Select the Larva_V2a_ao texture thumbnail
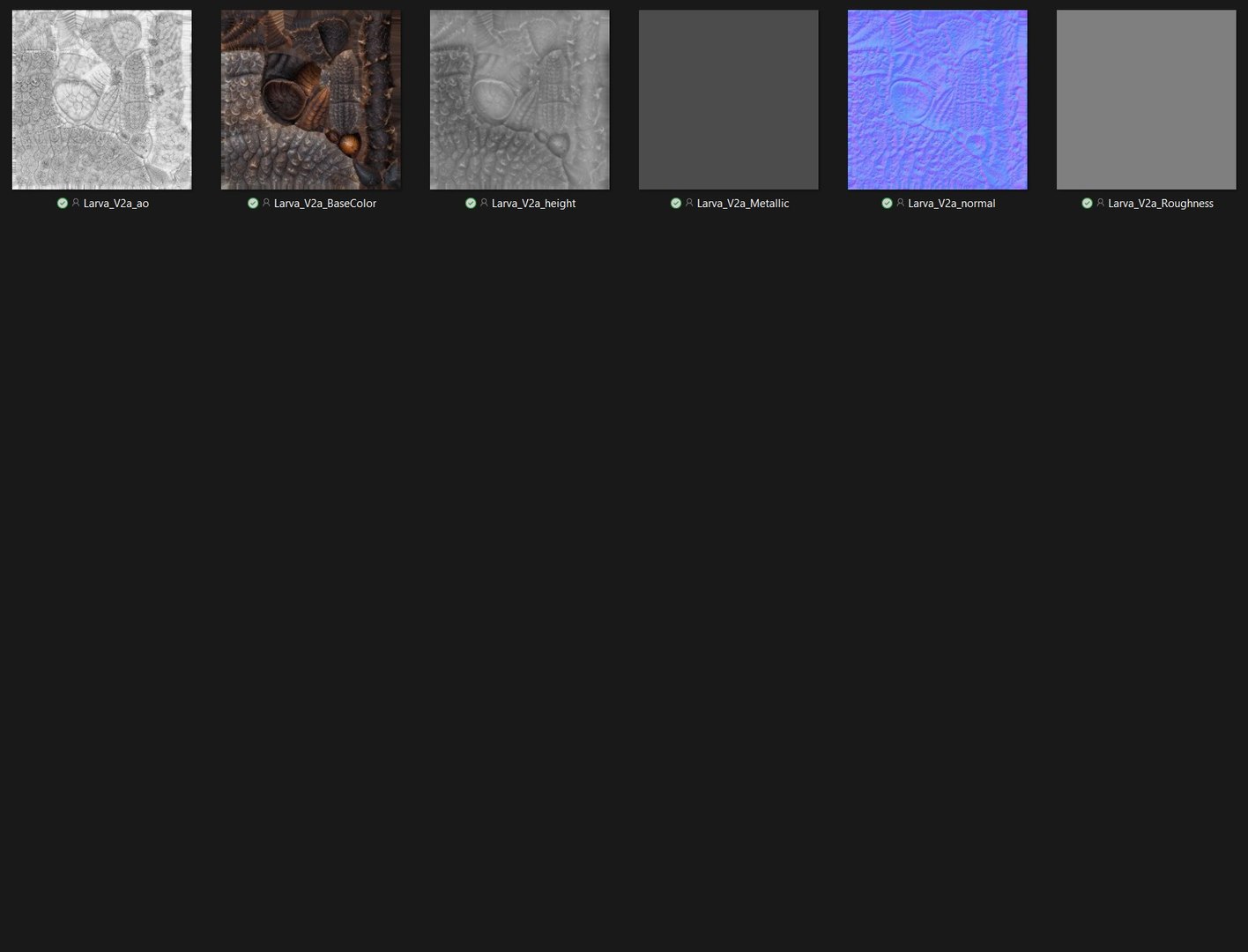This screenshot has height=952, width=1248. [101, 100]
